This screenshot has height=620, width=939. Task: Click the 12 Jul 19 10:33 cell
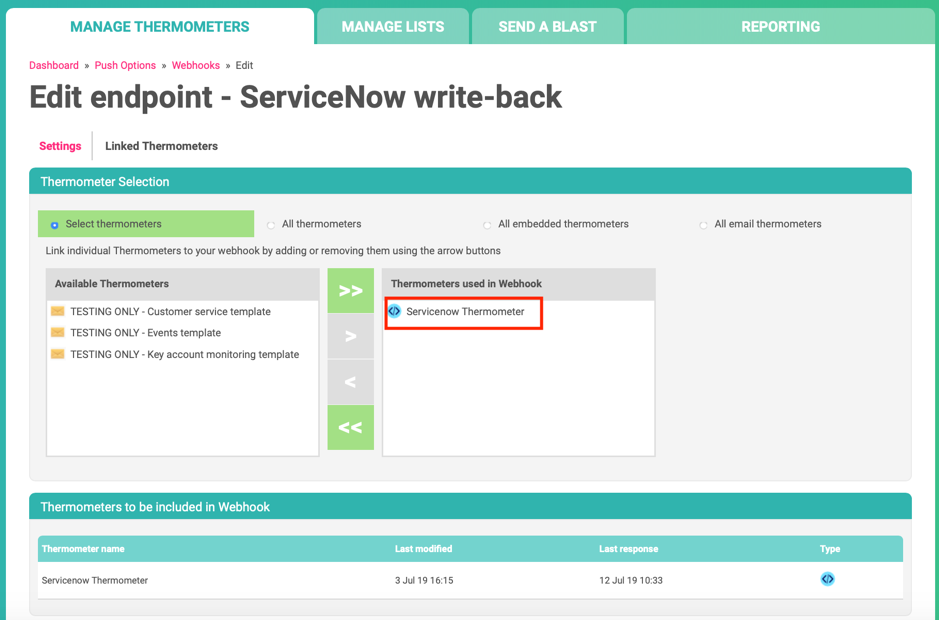coord(631,580)
